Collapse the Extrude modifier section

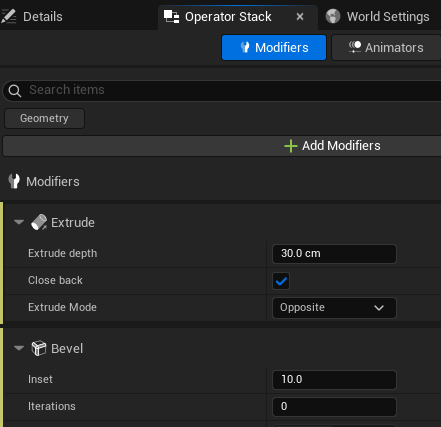(x=19, y=222)
